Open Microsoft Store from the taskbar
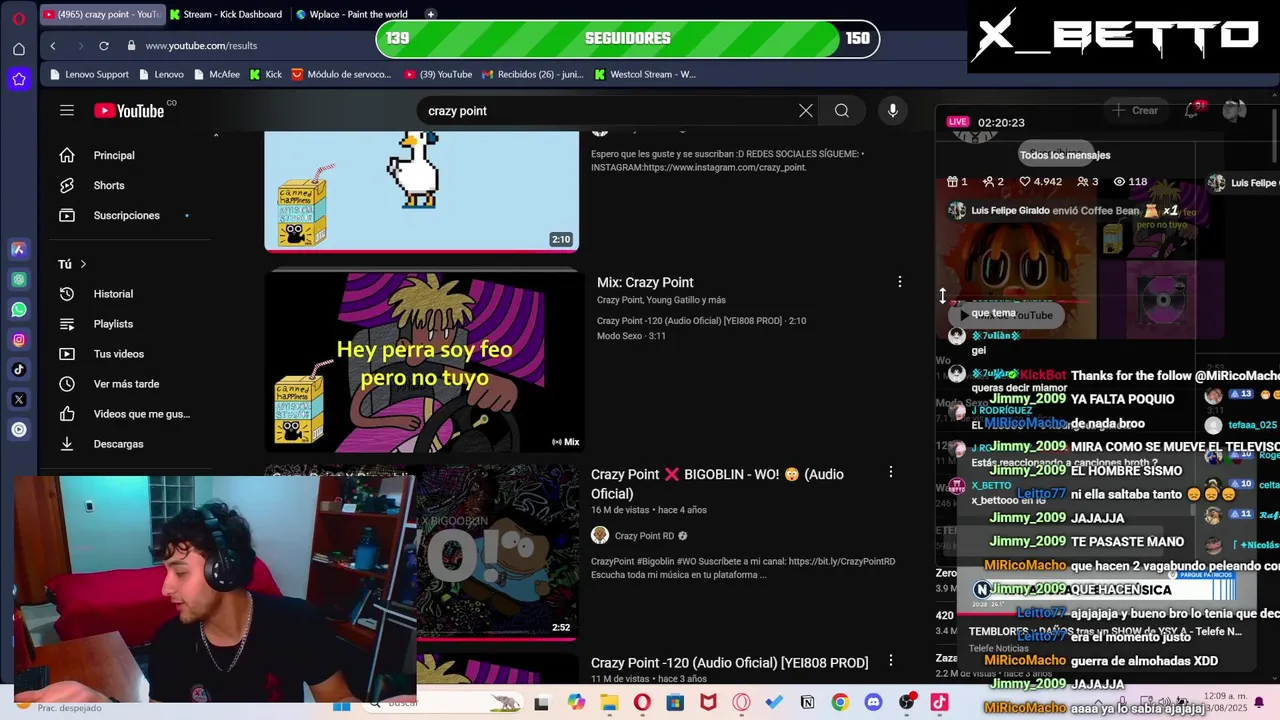 pyautogui.click(x=675, y=703)
